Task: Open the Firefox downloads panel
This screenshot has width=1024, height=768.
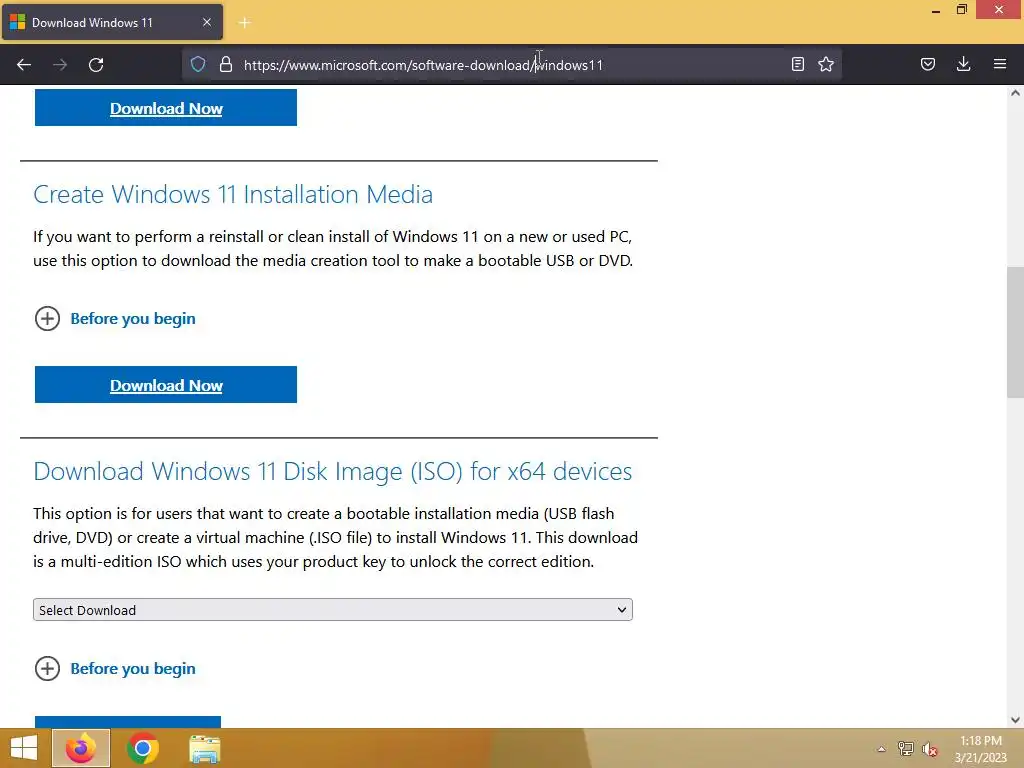Action: pos(963,64)
